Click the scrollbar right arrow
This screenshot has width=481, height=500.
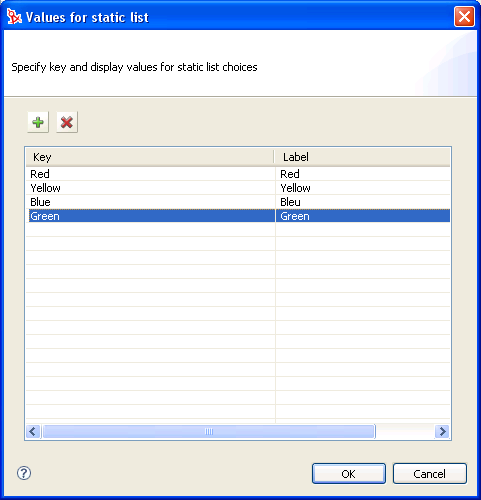tap(442, 432)
